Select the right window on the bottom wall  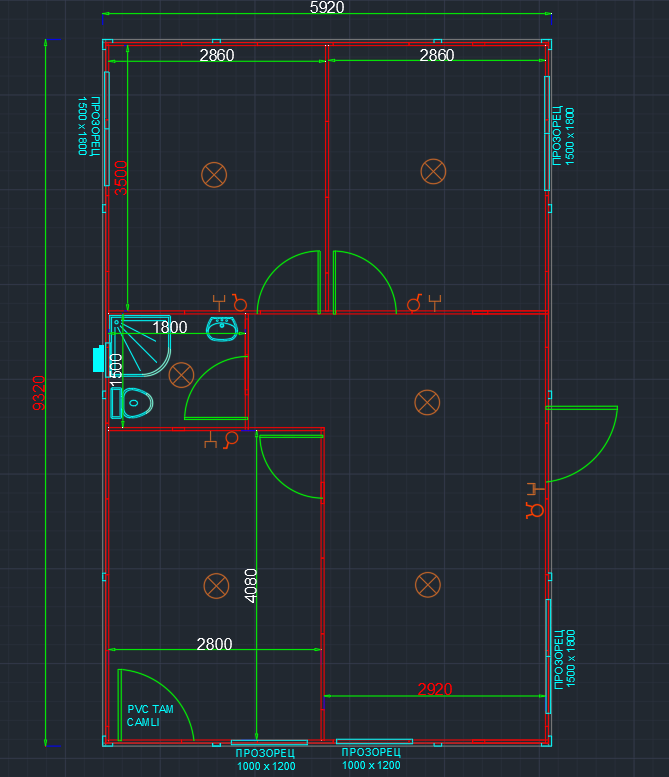pos(374,741)
